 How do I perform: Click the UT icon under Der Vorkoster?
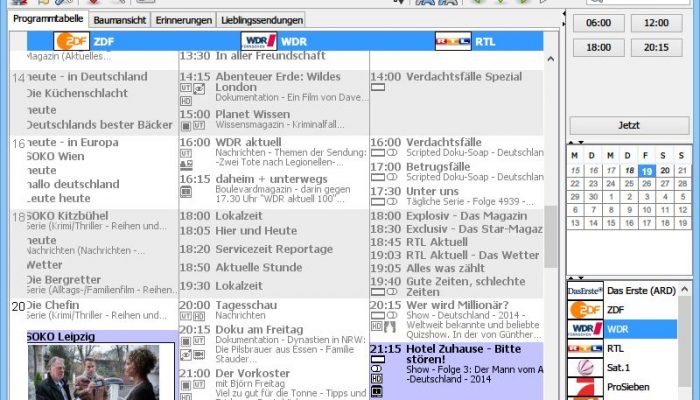coord(199,384)
